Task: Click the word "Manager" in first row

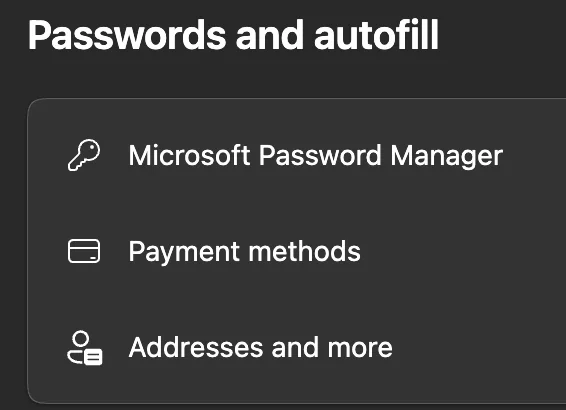Action: (447, 157)
